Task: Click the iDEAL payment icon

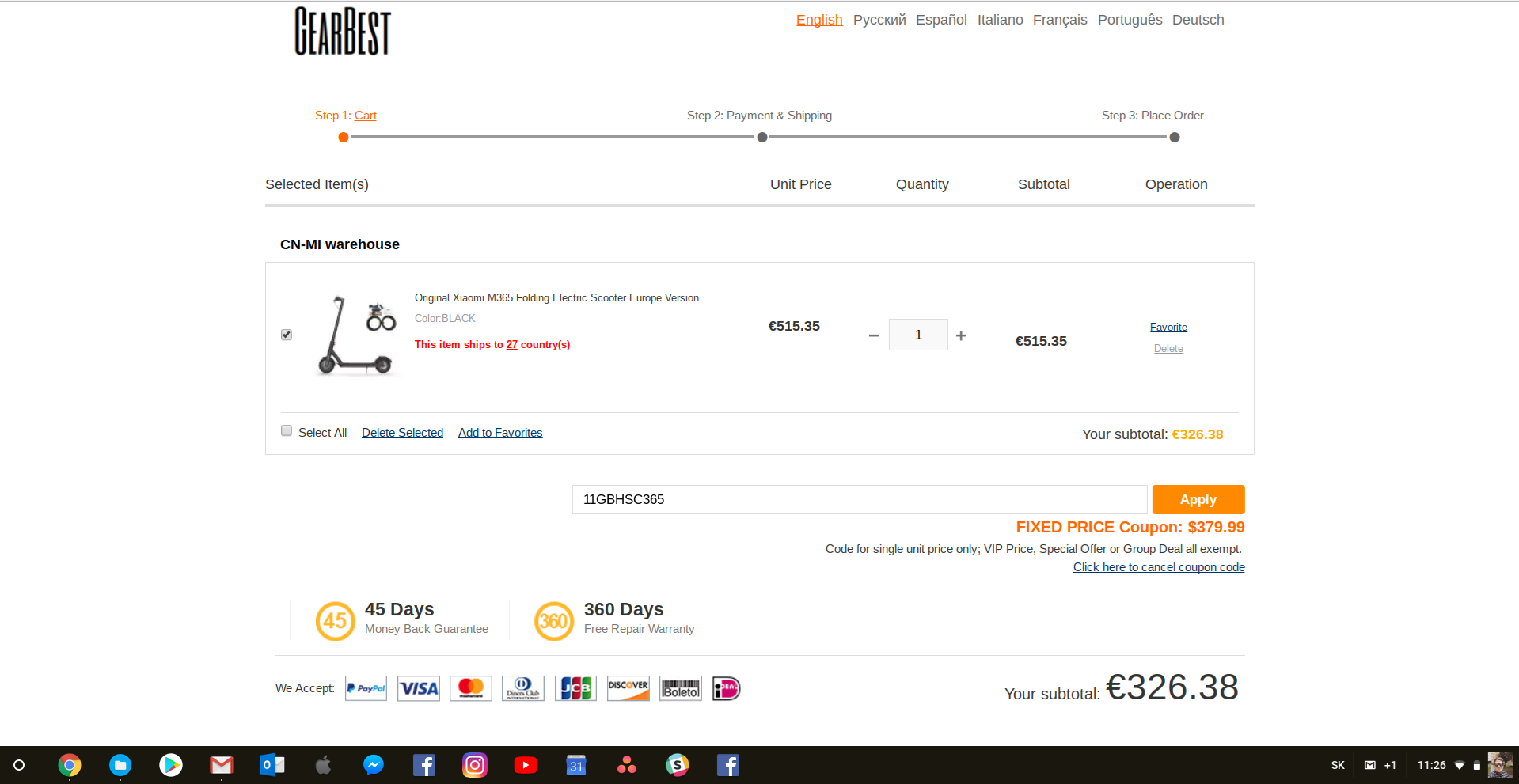Action: point(727,688)
